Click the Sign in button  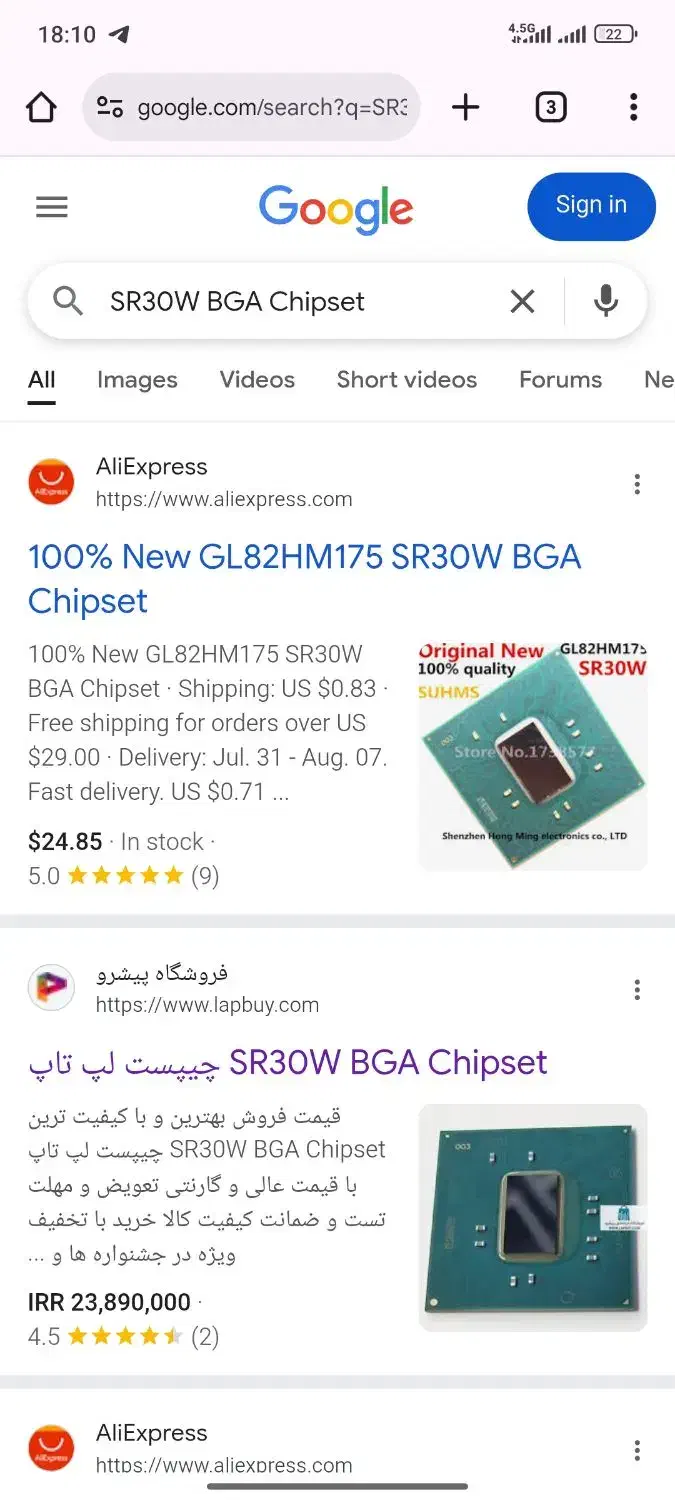coord(591,206)
